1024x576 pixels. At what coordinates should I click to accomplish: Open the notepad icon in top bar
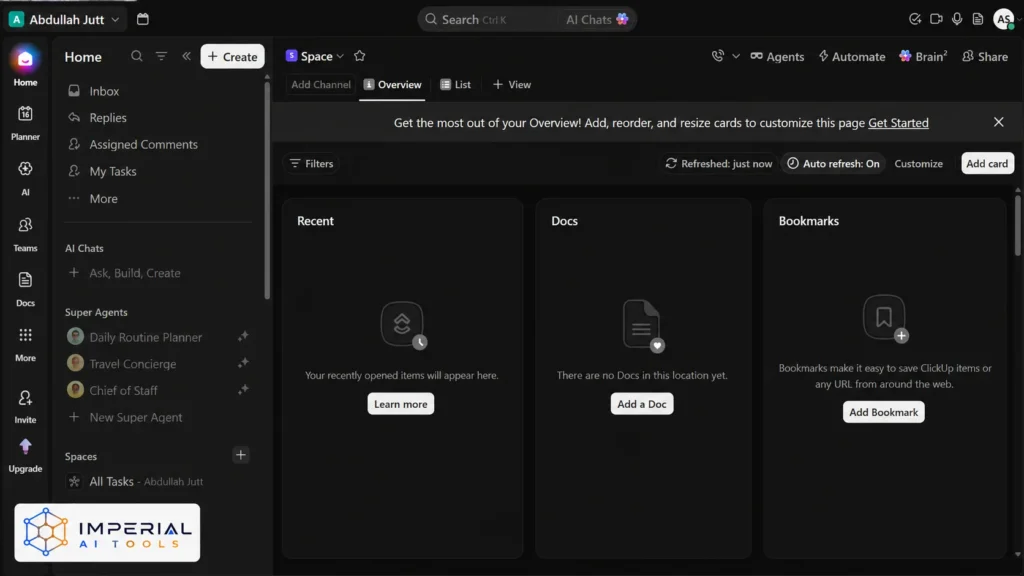pos(978,19)
